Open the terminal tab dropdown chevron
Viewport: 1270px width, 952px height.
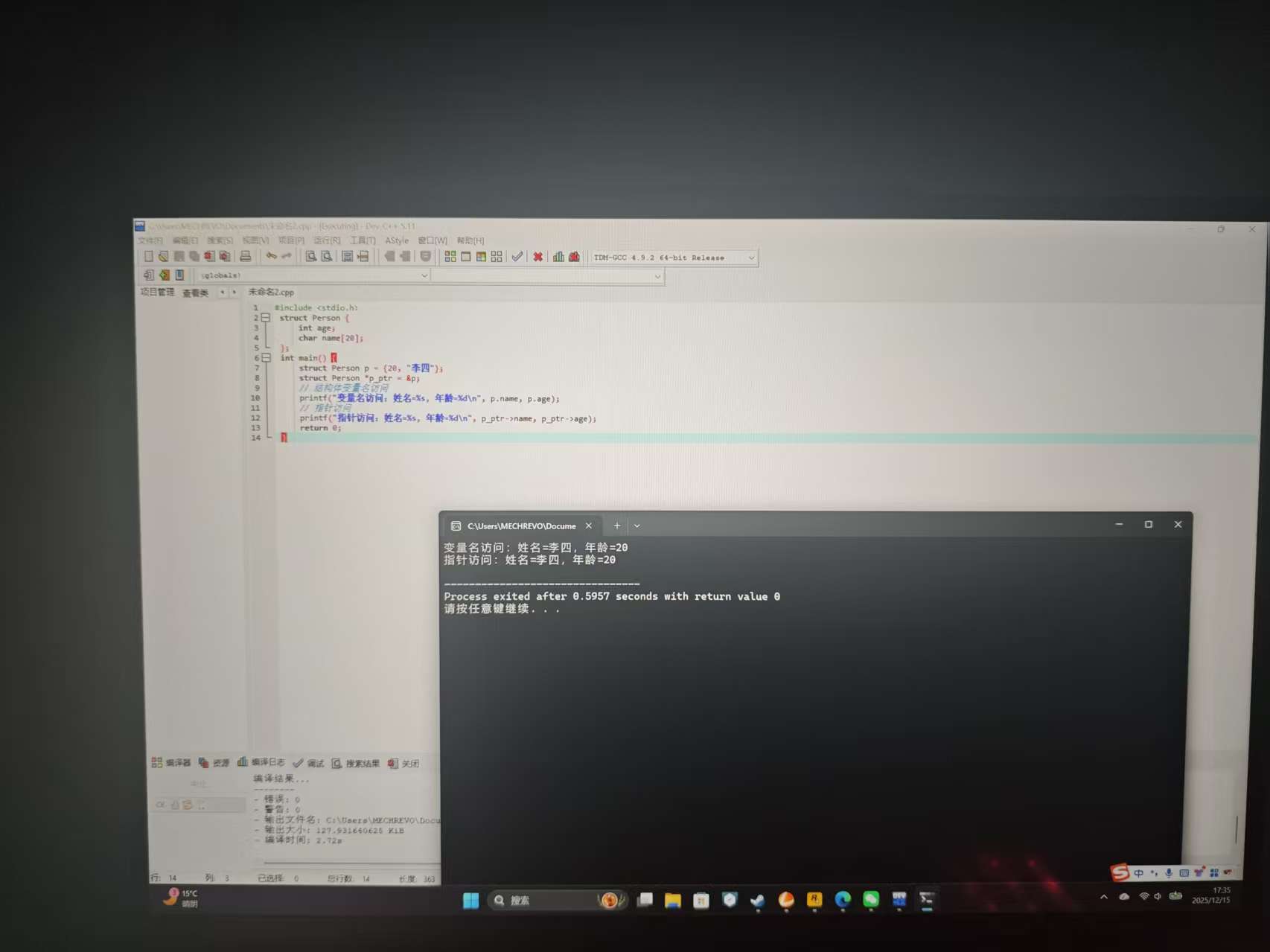(x=636, y=525)
